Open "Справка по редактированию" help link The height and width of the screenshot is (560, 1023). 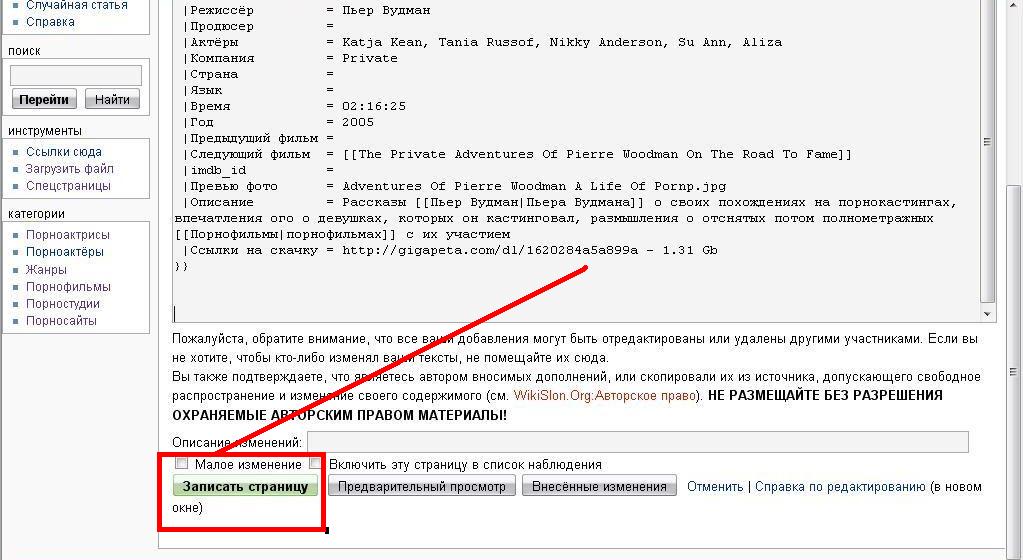tap(840, 487)
